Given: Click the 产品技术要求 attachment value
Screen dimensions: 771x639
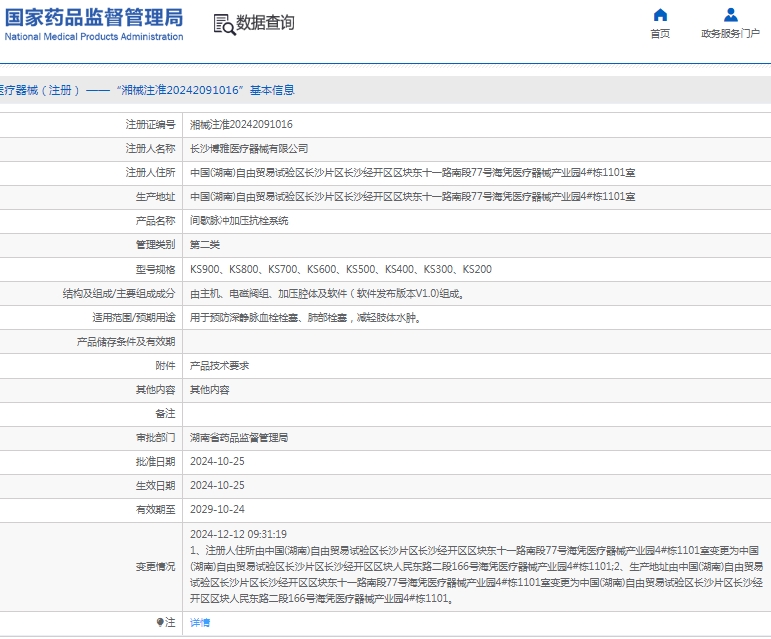Looking at the screenshot, I should [220, 366].
